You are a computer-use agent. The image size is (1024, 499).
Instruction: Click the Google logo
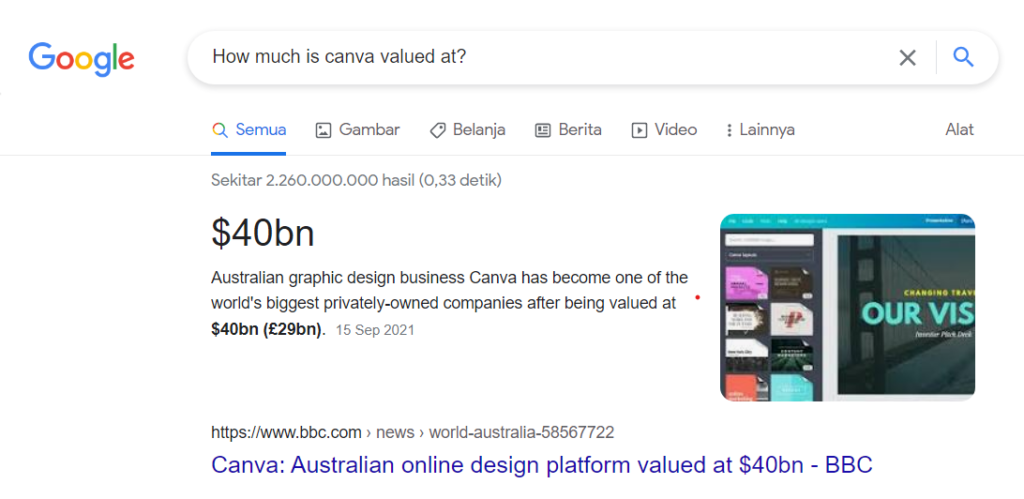82,59
